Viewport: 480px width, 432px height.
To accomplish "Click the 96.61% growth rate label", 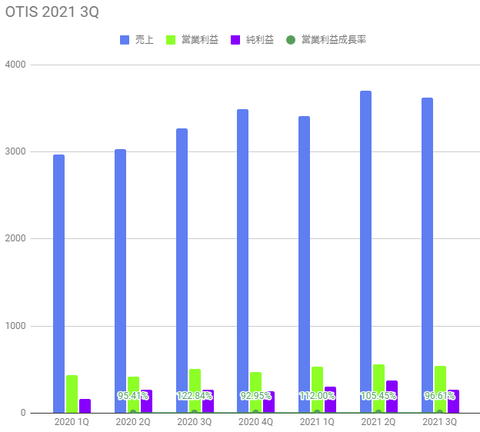I will [440, 396].
